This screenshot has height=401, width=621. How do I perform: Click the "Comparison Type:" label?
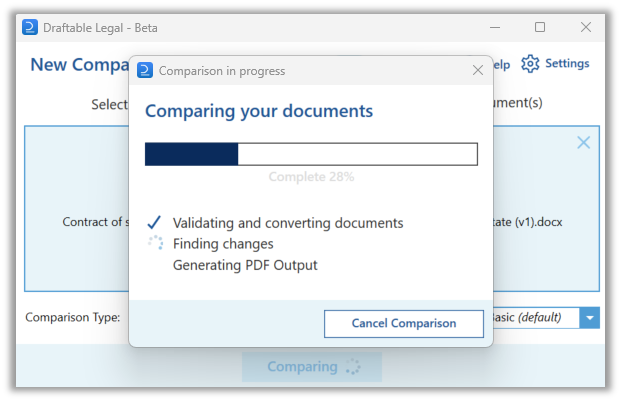pos(73,317)
